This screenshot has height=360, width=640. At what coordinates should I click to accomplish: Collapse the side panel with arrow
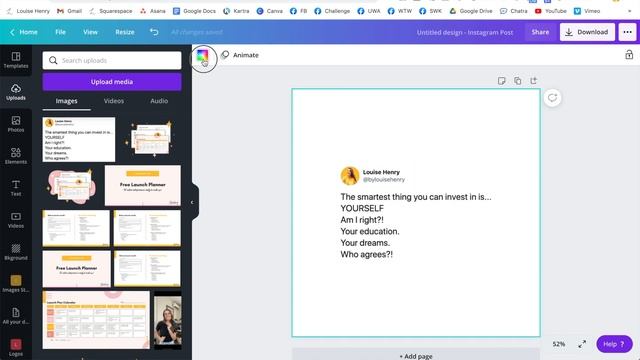pos(192,202)
